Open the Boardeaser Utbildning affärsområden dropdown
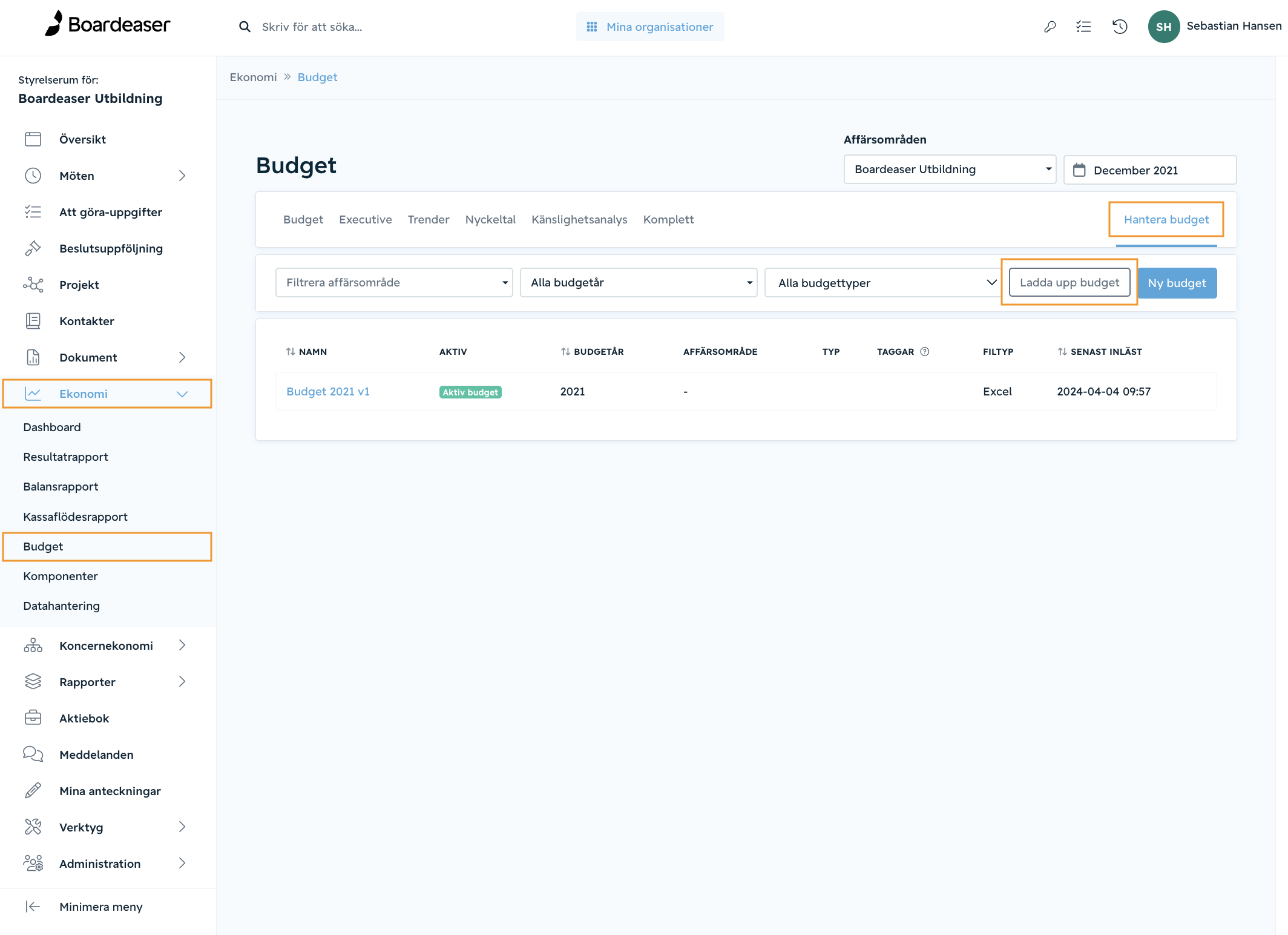Image resolution: width=1288 pixels, height=935 pixels. tap(950, 170)
